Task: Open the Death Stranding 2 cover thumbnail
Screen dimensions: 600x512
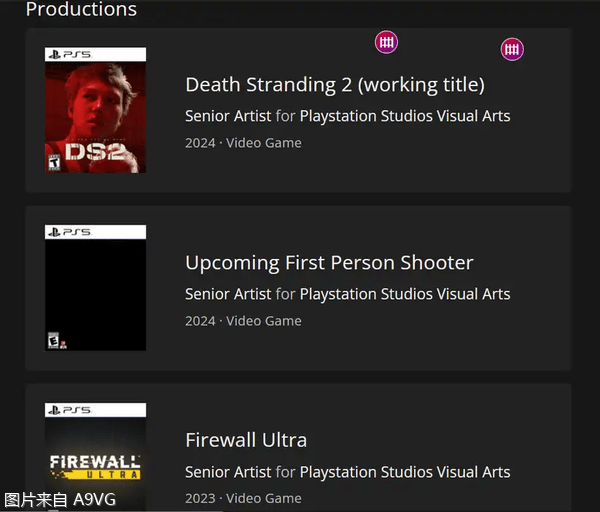Action: [x=95, y=110]
